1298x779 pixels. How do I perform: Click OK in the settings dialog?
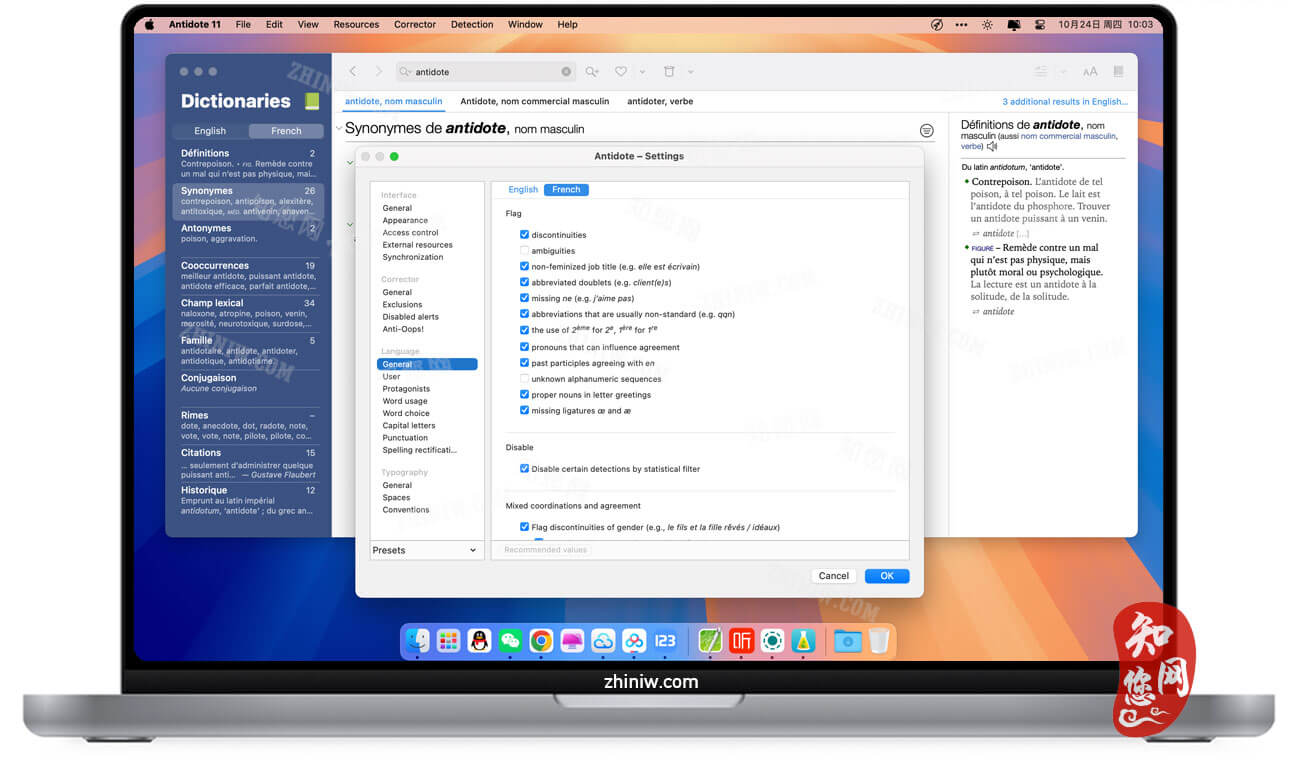pos(886,576)
